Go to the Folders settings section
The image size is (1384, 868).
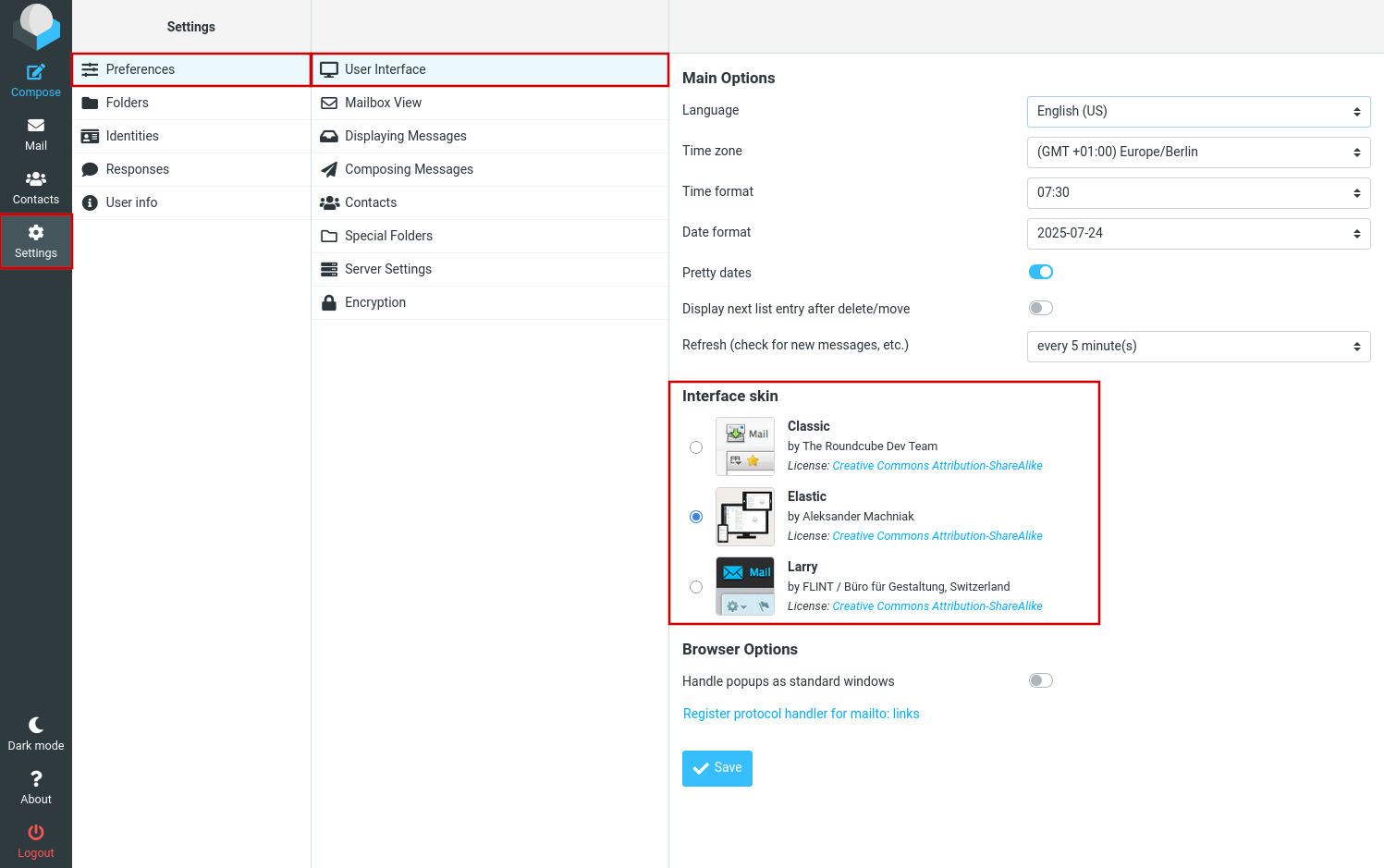click(x=128, y=103)
